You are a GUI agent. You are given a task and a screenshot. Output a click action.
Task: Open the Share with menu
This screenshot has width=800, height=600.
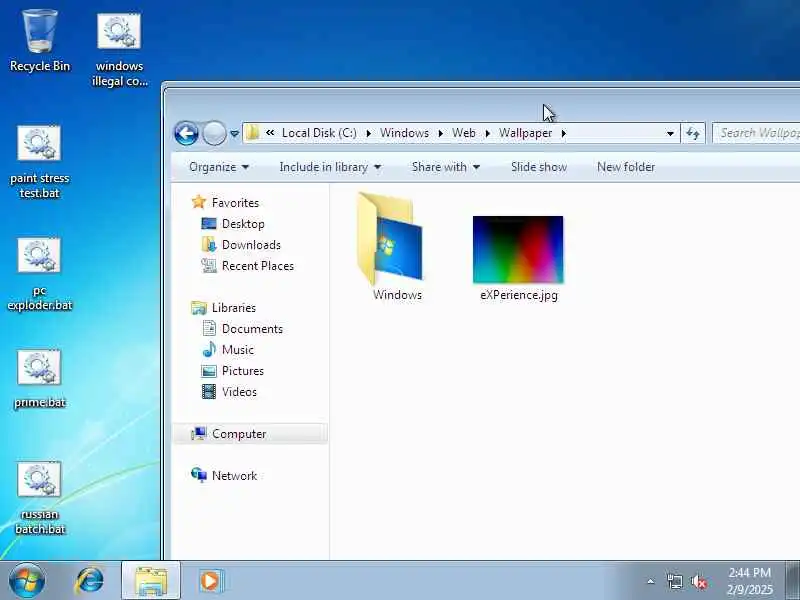445,167
